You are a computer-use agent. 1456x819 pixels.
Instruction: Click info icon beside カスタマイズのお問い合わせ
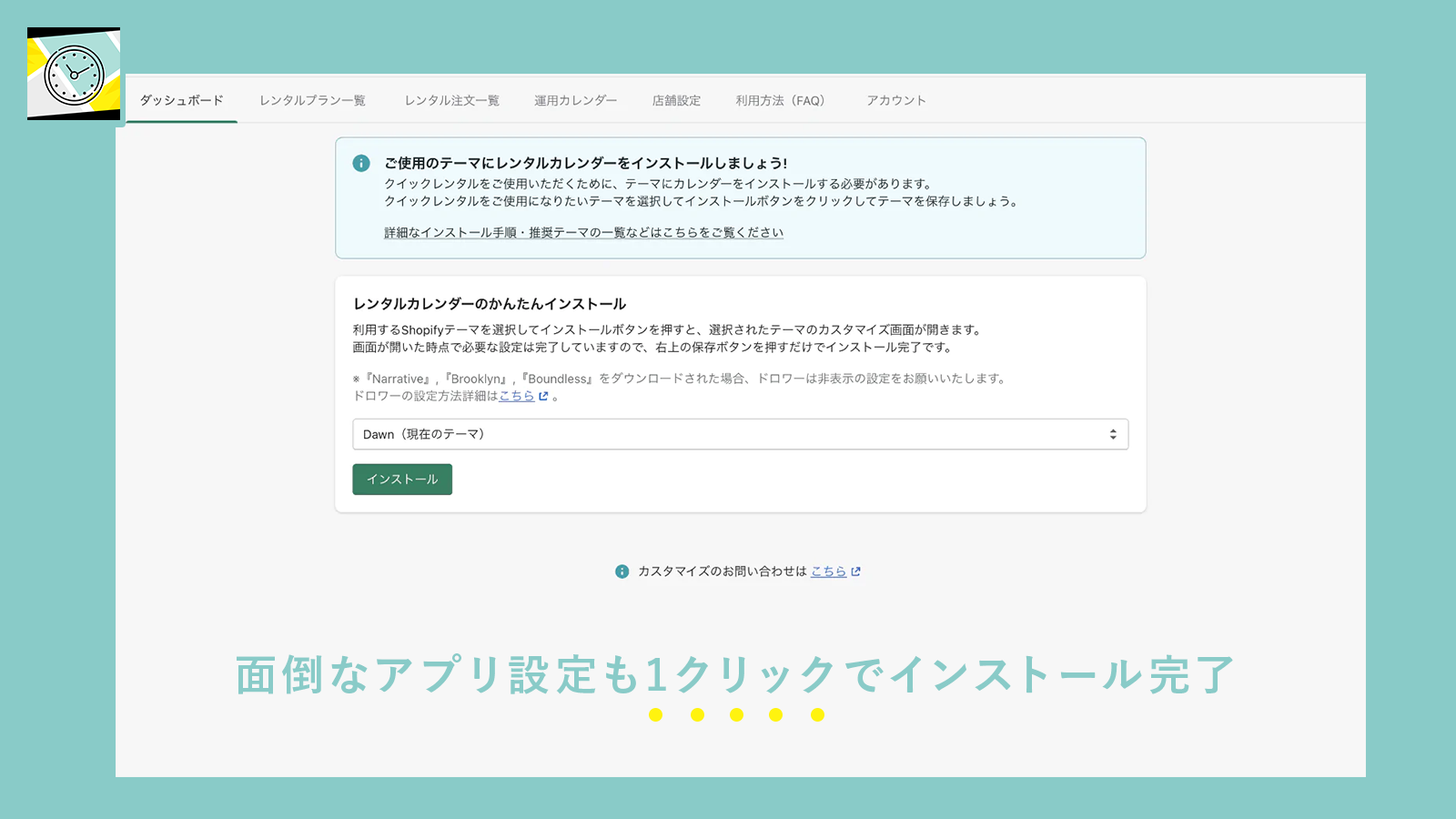point(622,571)
